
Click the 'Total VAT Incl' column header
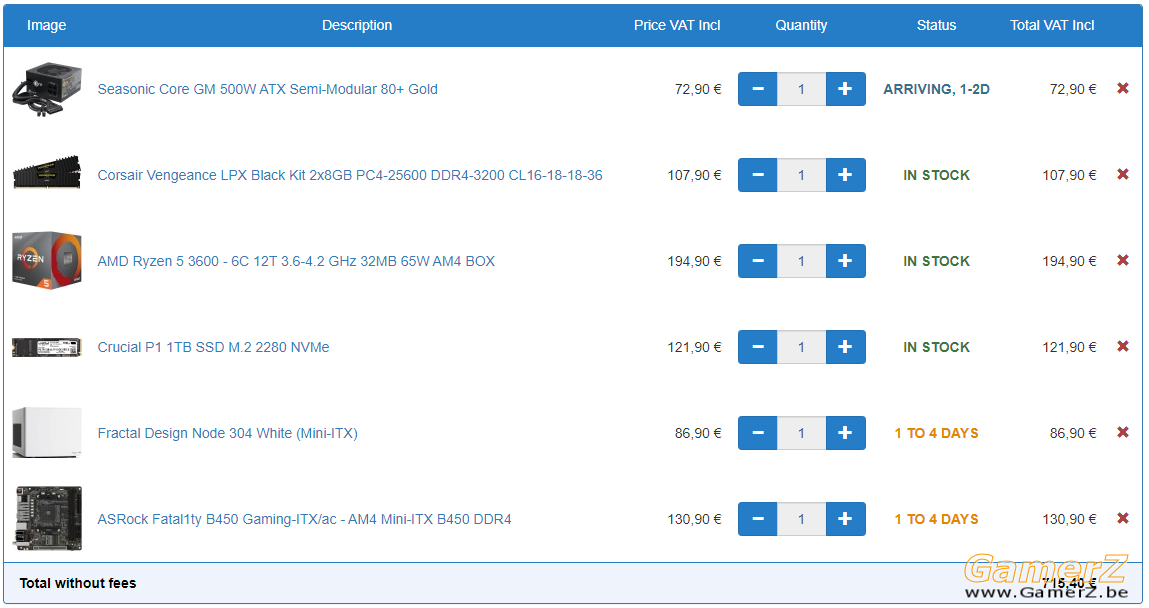[1052, 25]
